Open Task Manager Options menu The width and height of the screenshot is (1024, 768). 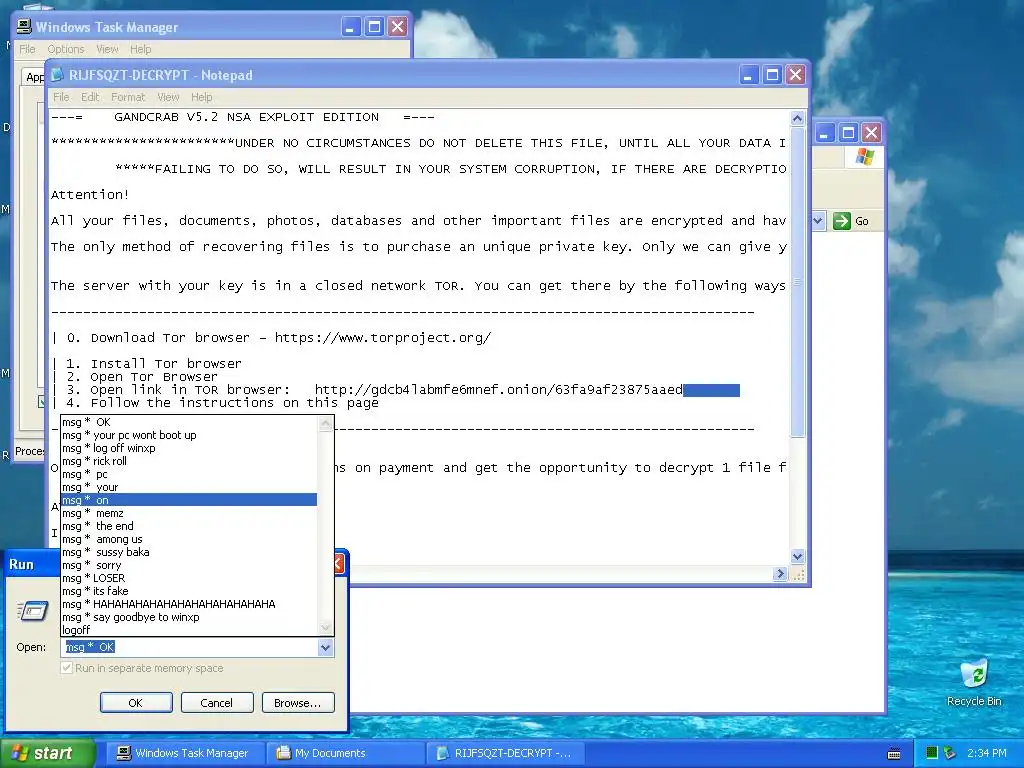click(x=65, y=49)
